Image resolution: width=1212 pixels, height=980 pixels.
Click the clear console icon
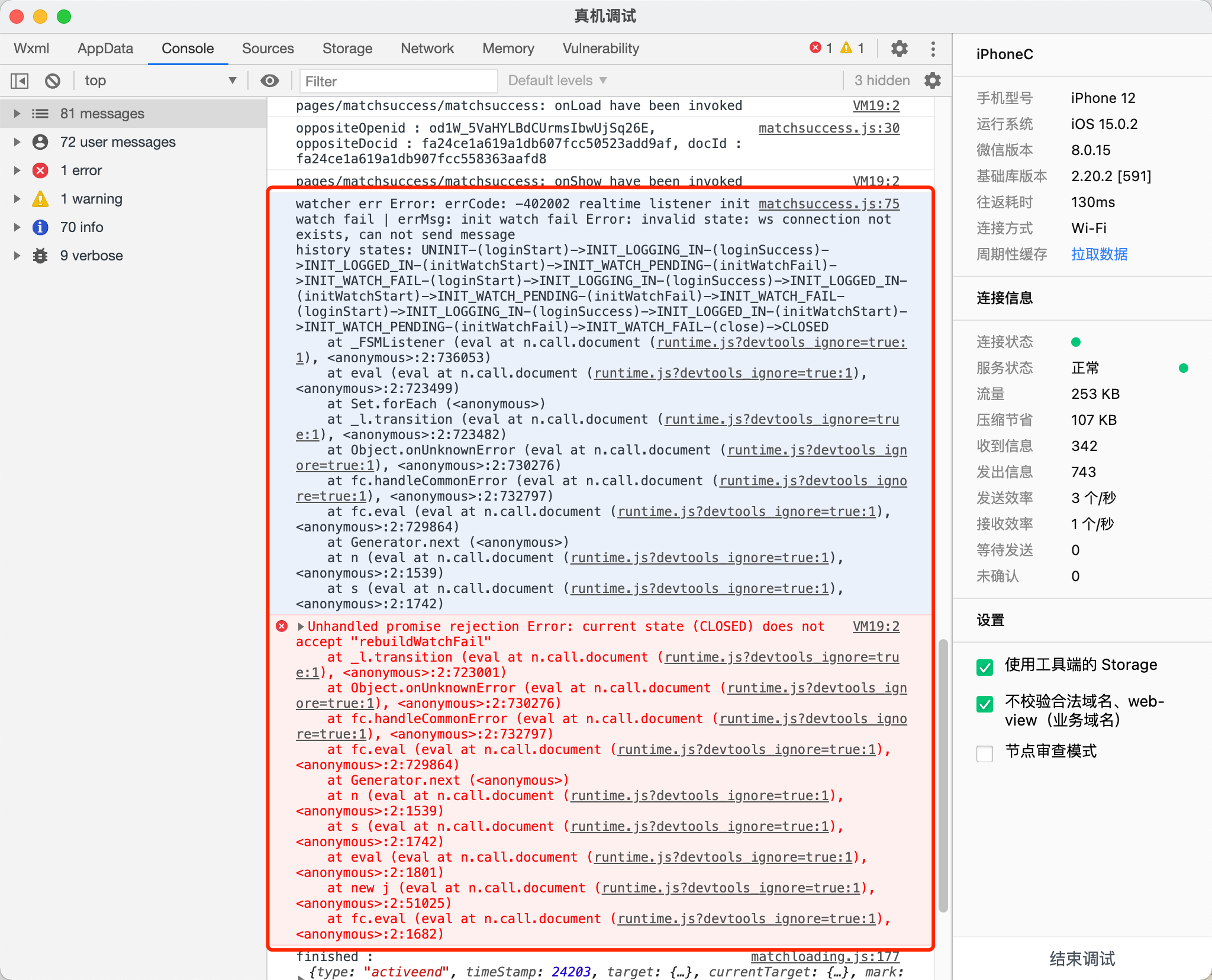coord(53,80)
